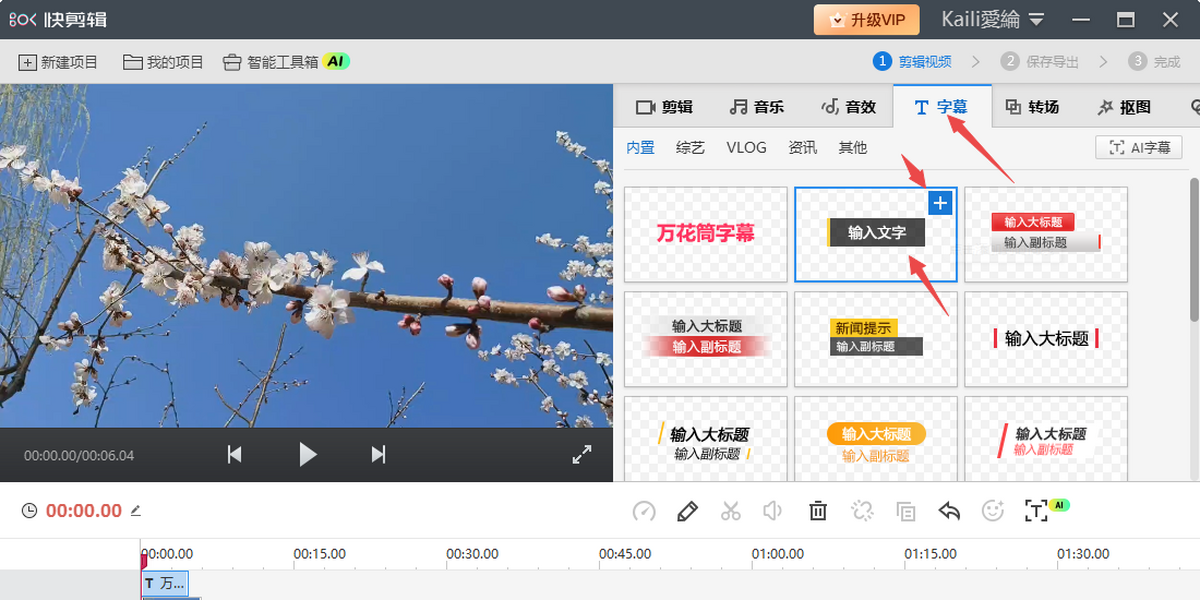Open the Kaili愛綸 account dropdown
Viewport: 1200px width, 600px height.
pyautogui.click(x=992, y=20)
